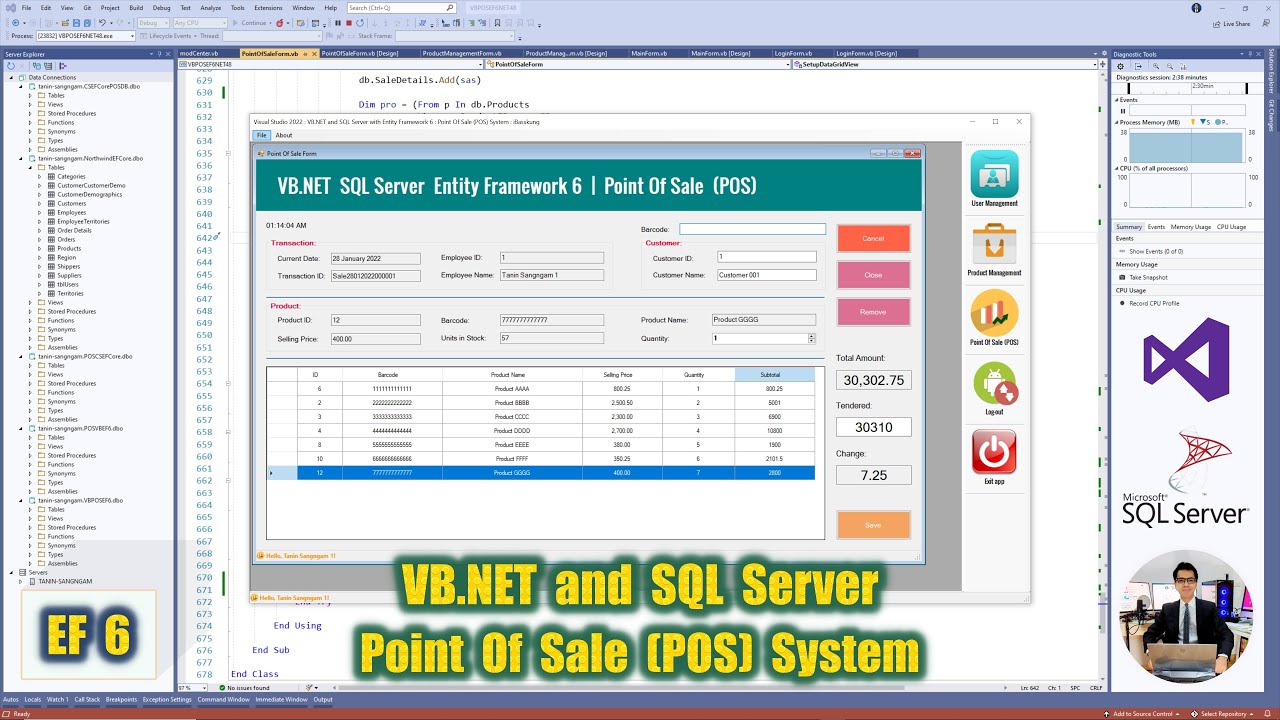This screenshot has height=720, width=1280.
Task: Increment the Quantity spinner
Action: coord(810,336)
